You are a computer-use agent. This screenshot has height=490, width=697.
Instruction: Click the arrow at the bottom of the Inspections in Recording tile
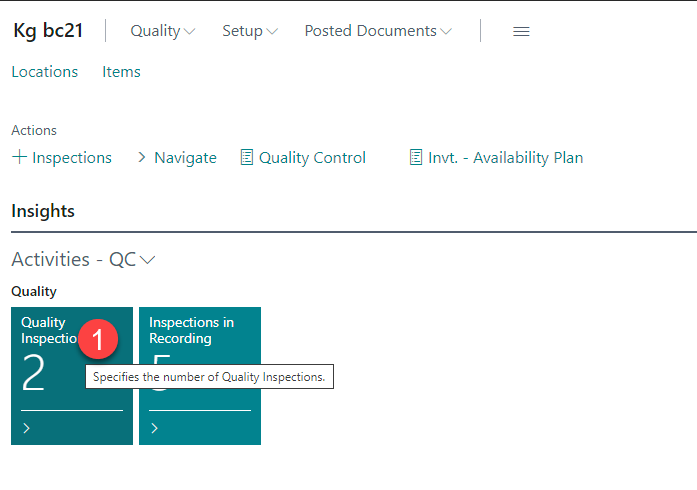click(x=155, y=429)
